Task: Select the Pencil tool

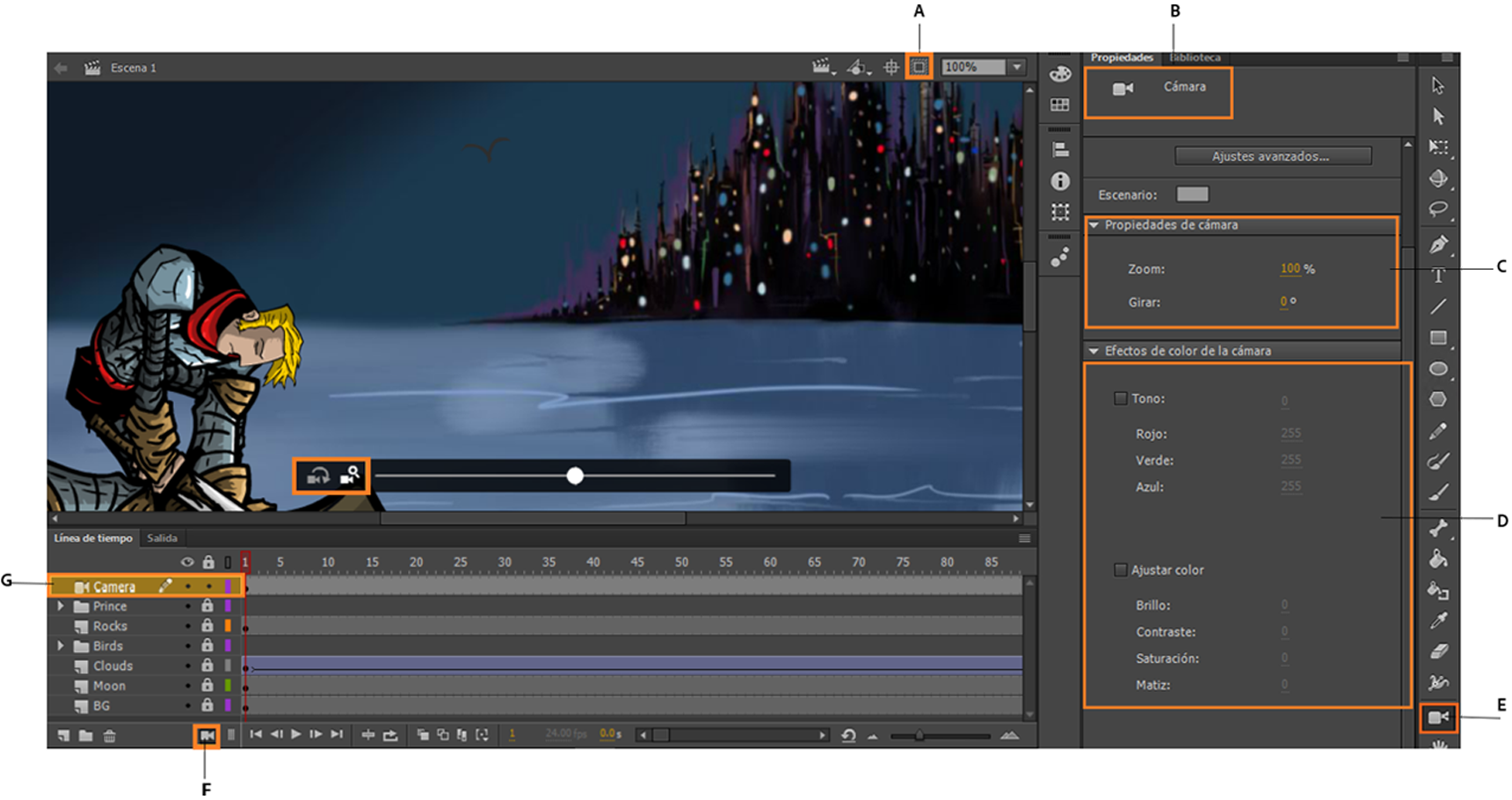Action: tap(1438, 431)
